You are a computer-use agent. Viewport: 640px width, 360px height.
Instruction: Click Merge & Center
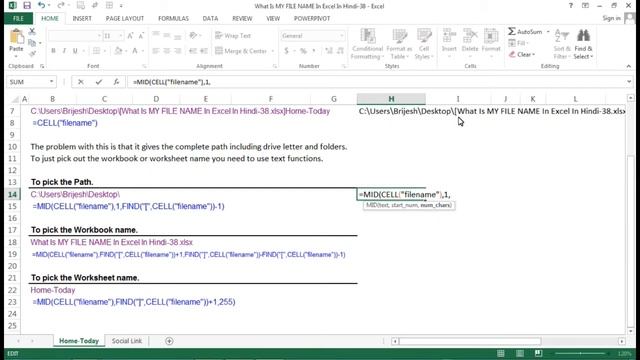pos(241,51)
